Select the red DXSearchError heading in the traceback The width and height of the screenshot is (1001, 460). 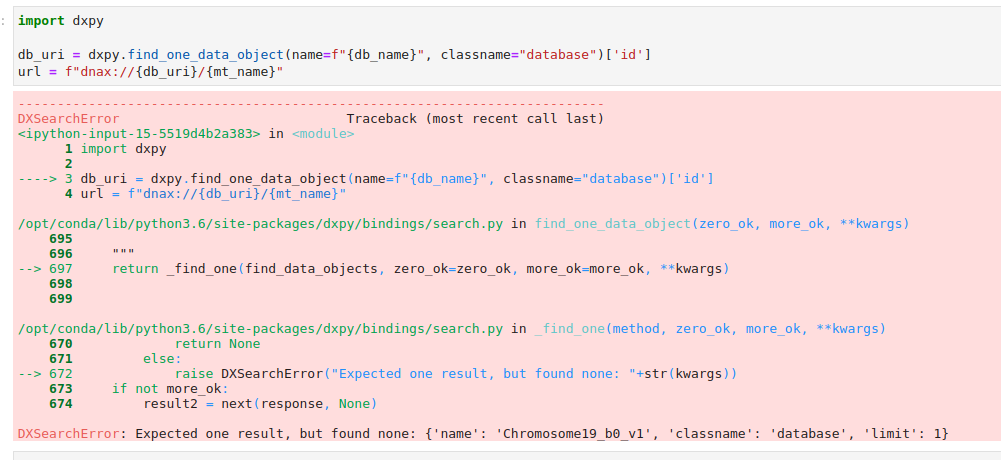[x=68, y=119]
